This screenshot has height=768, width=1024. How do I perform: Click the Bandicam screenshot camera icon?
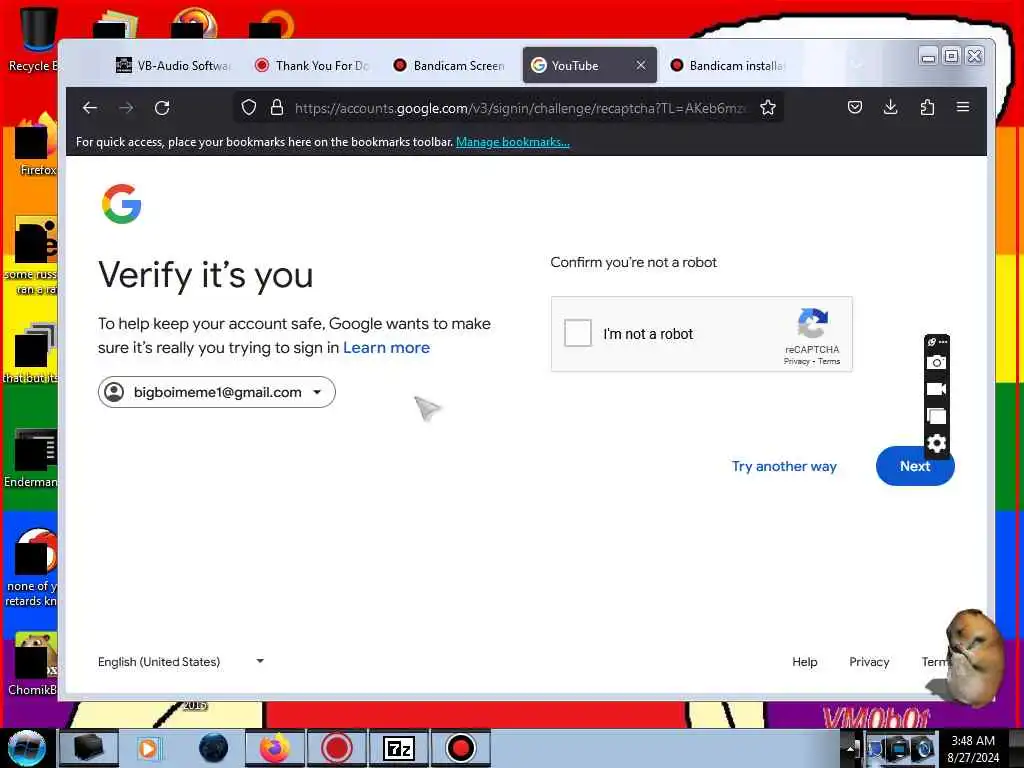936,362
